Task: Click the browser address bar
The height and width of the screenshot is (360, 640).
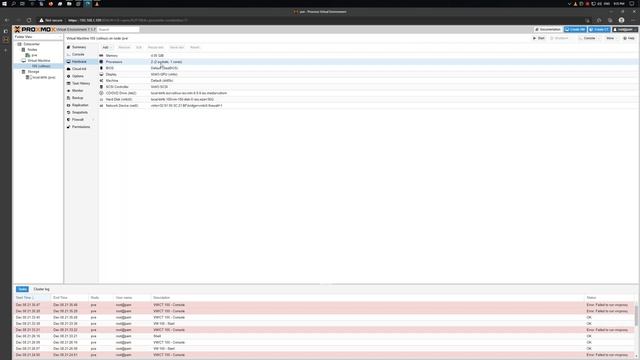Action: pyautogui.click(x=310, y=20)
